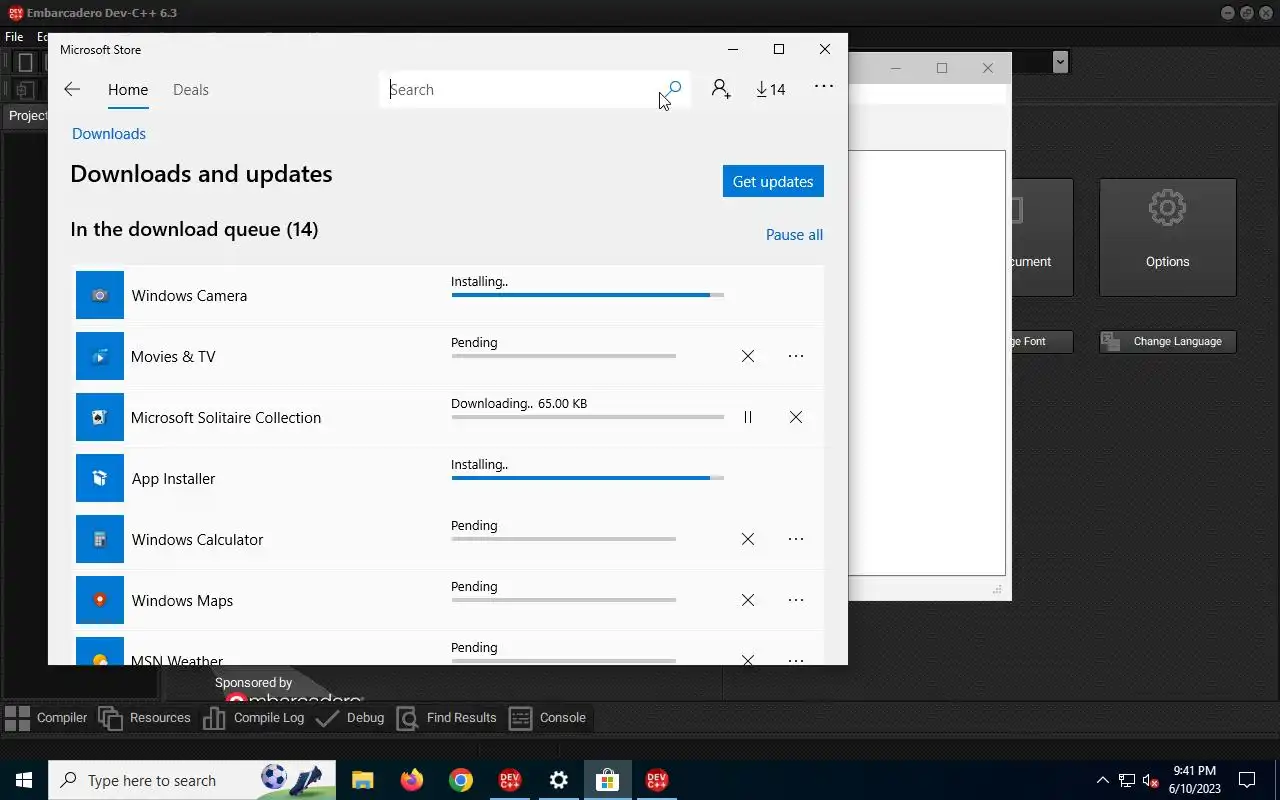Open the notification center icon
The image size is (1280, 800).
(x=1247, y=780)
